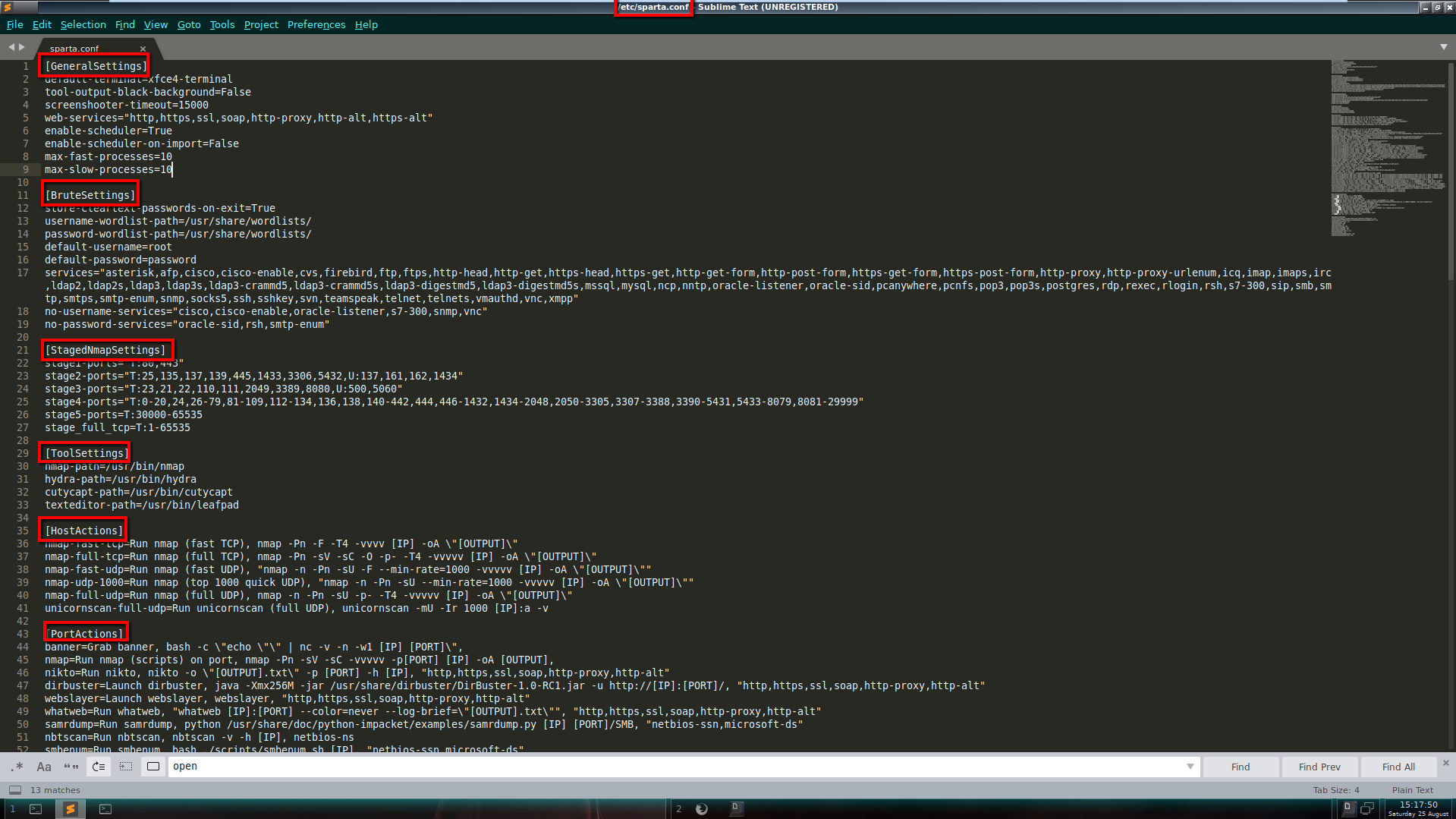This screenshot has width=1456, height=819.
Task: Click the Find Prev button
Action: [1319, 767]
